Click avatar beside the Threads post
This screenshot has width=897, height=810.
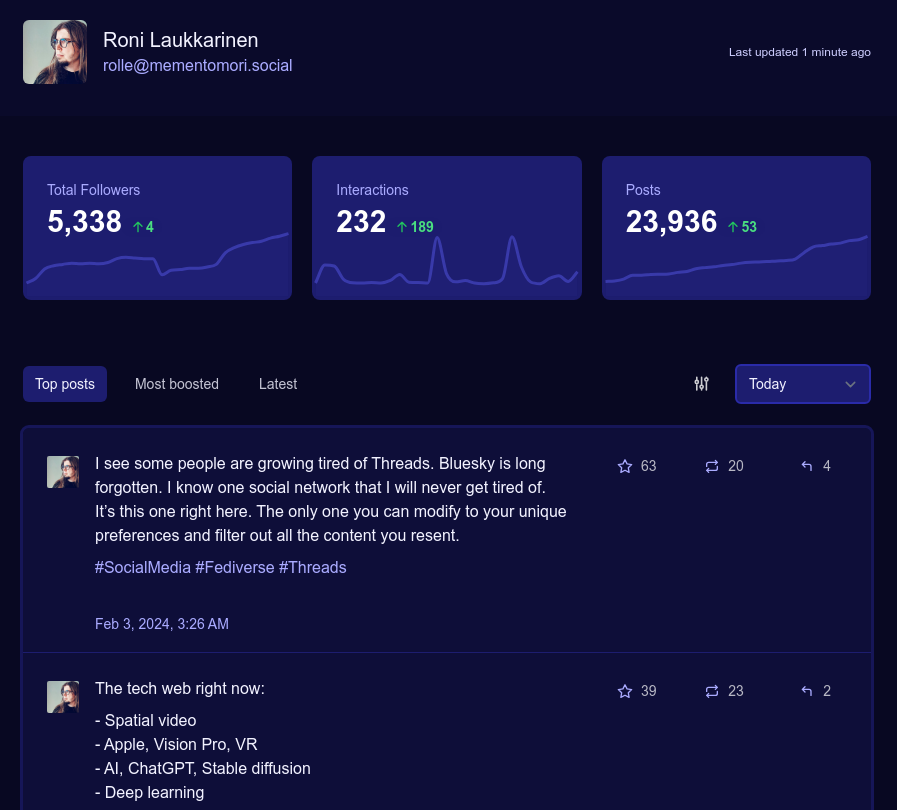coord(63,472)
